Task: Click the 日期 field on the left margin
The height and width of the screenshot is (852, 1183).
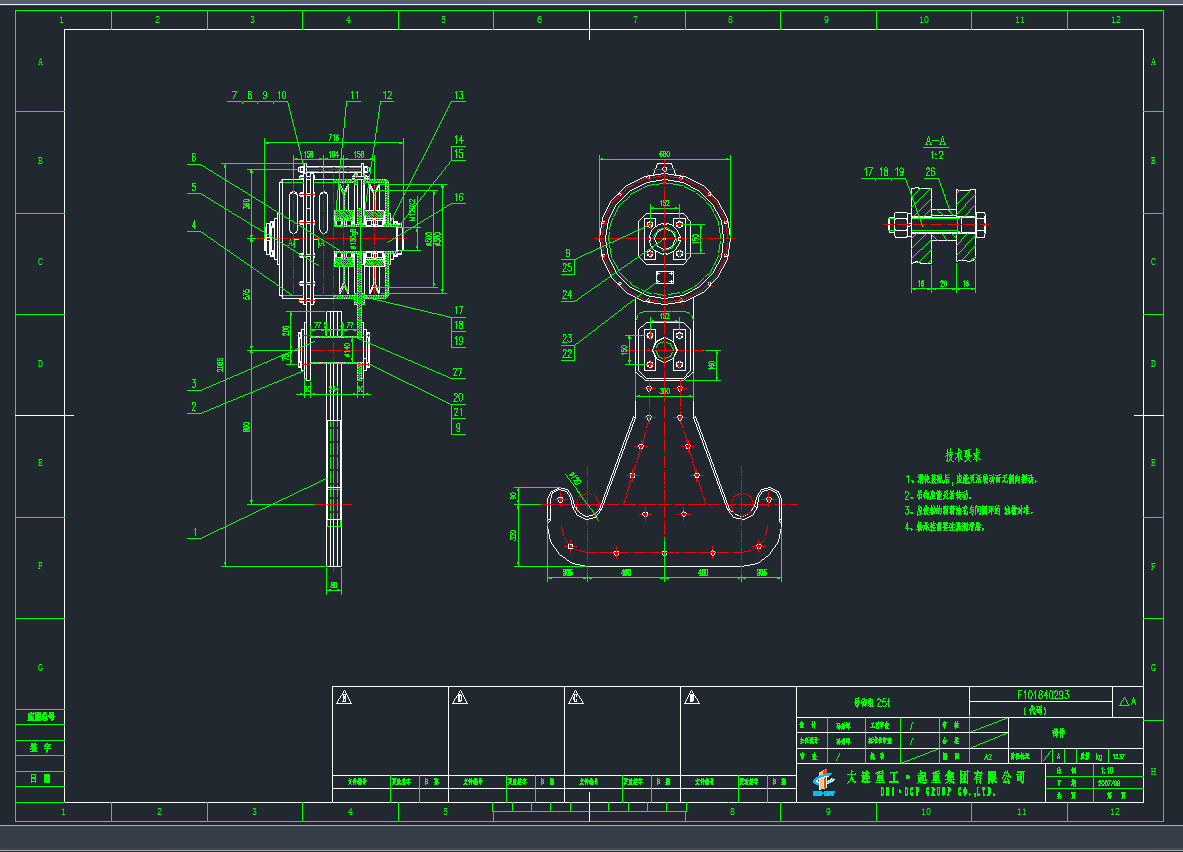Action: click(40, 778)
